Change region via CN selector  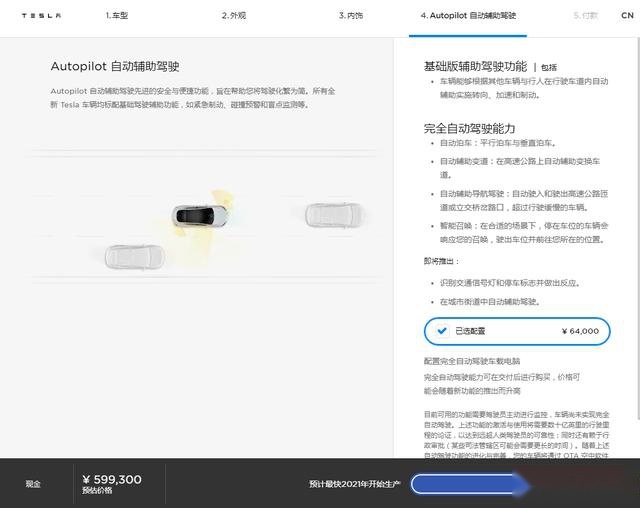click(627, 16)
